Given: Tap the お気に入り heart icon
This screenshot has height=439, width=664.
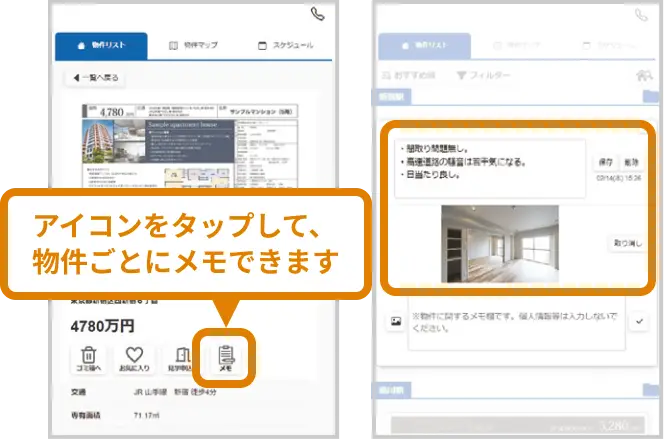Looking at the screenshot, I should 135,359.
